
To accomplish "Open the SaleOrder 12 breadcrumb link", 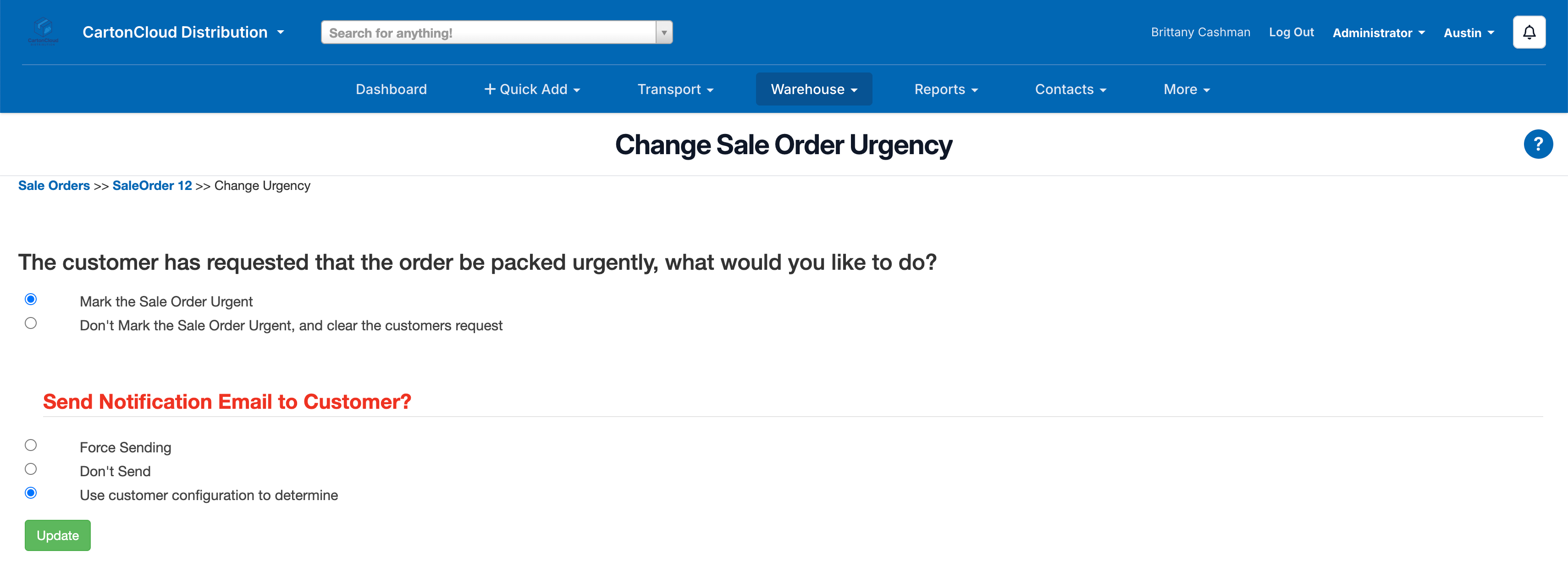I will [x=152, y=186].
